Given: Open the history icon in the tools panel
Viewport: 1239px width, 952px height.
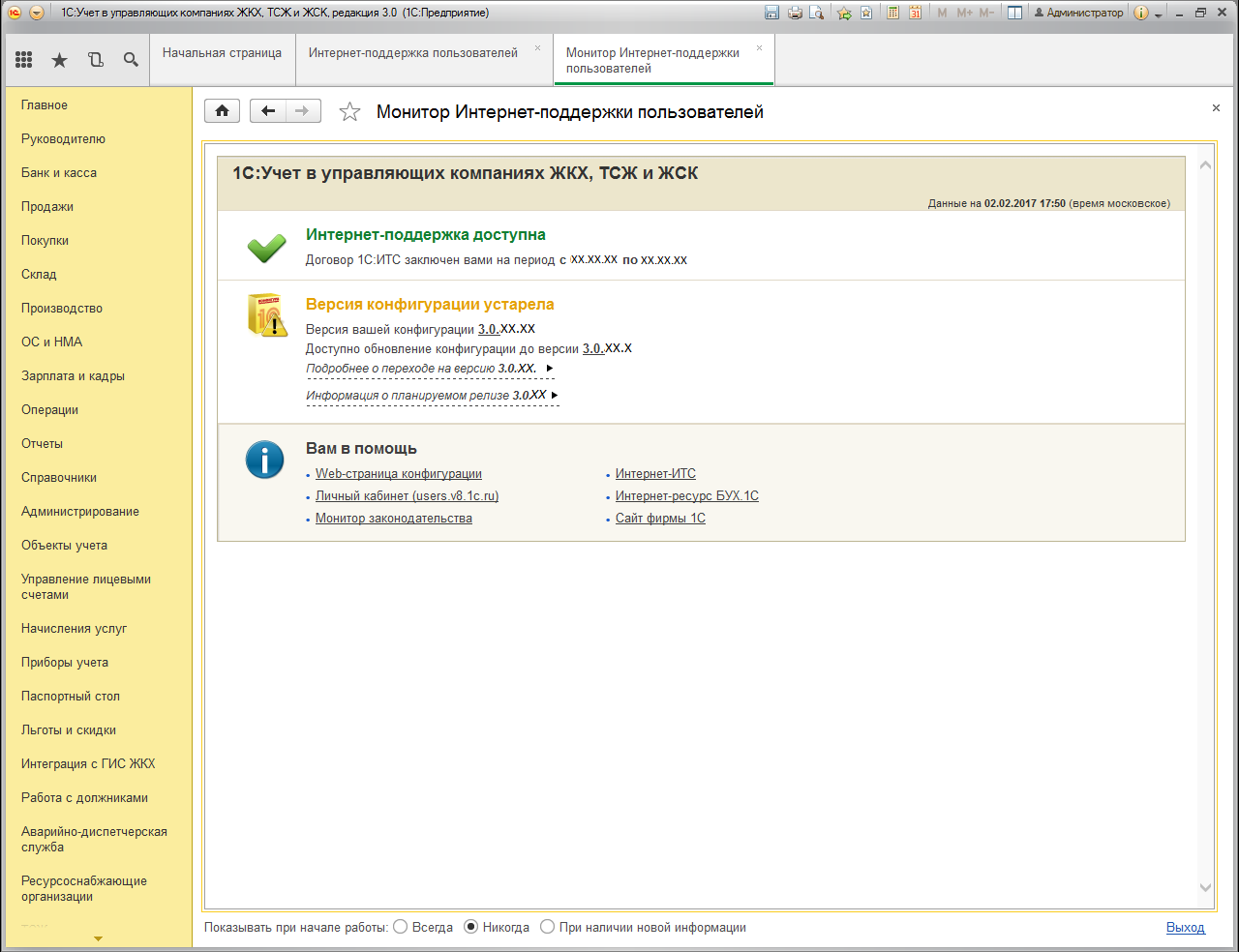Looking at the screenshot, I should (95, 60).
